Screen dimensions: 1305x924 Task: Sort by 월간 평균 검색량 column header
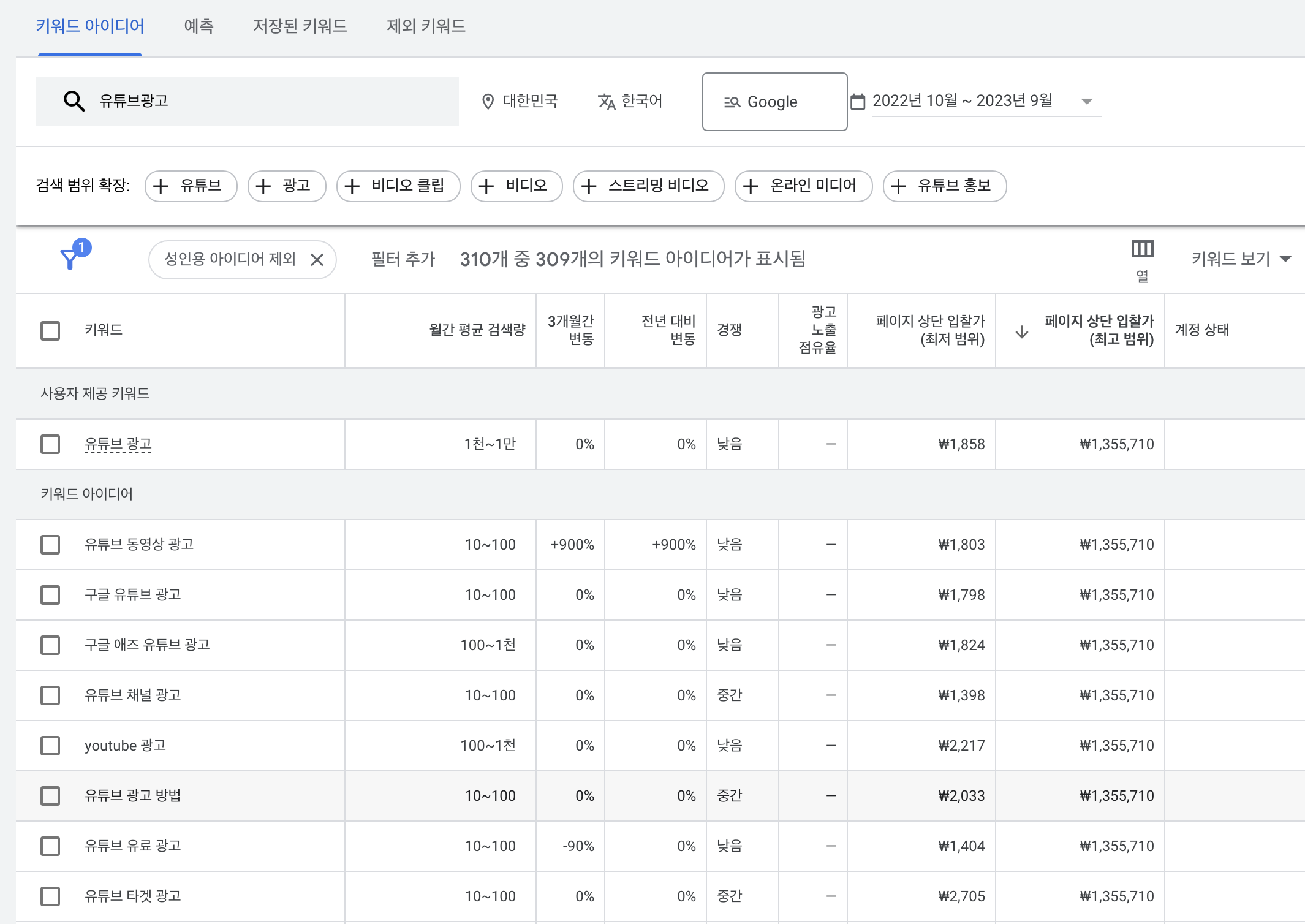pos(477,330)
